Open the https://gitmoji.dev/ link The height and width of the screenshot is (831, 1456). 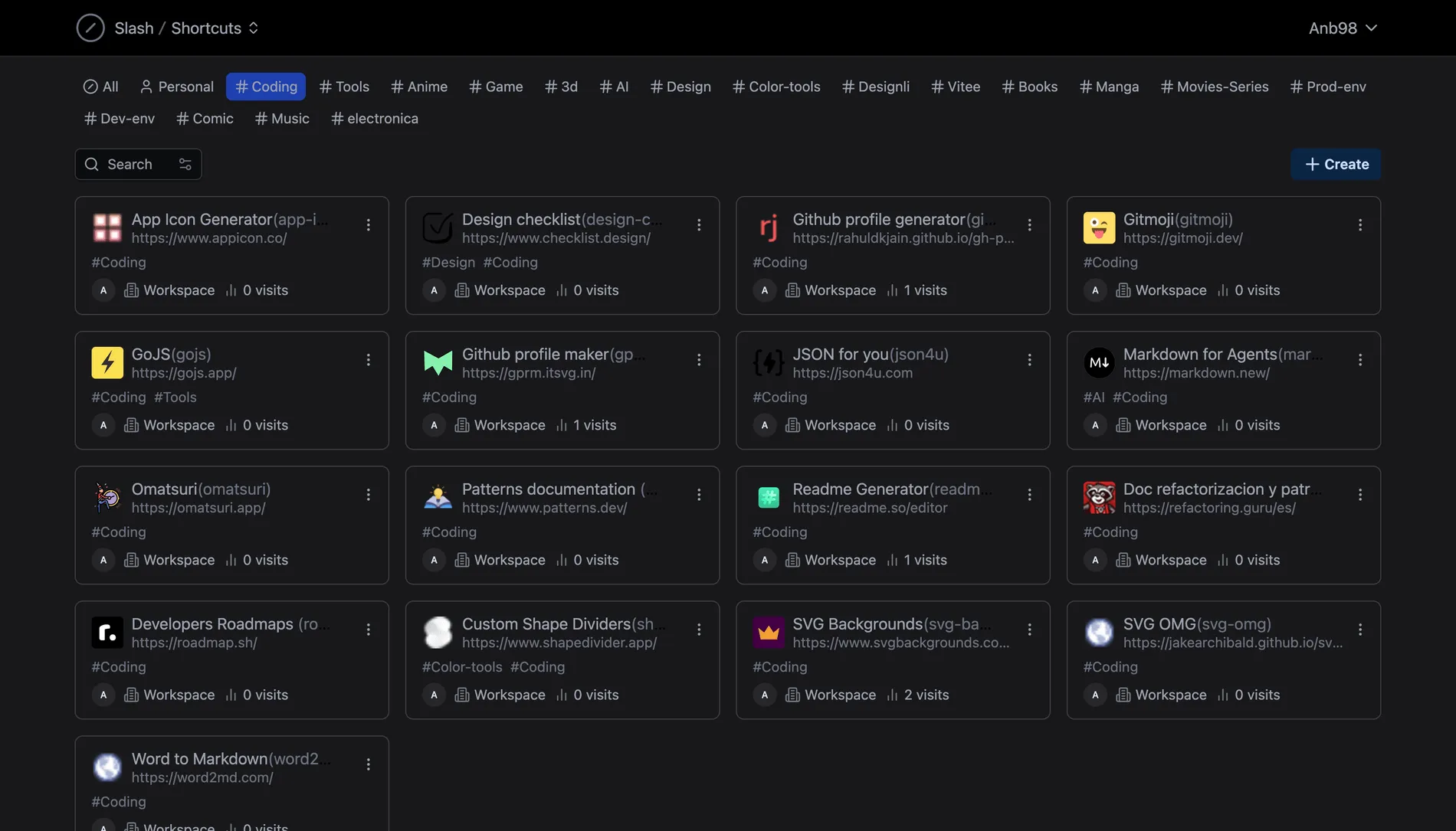(1183, 238)
